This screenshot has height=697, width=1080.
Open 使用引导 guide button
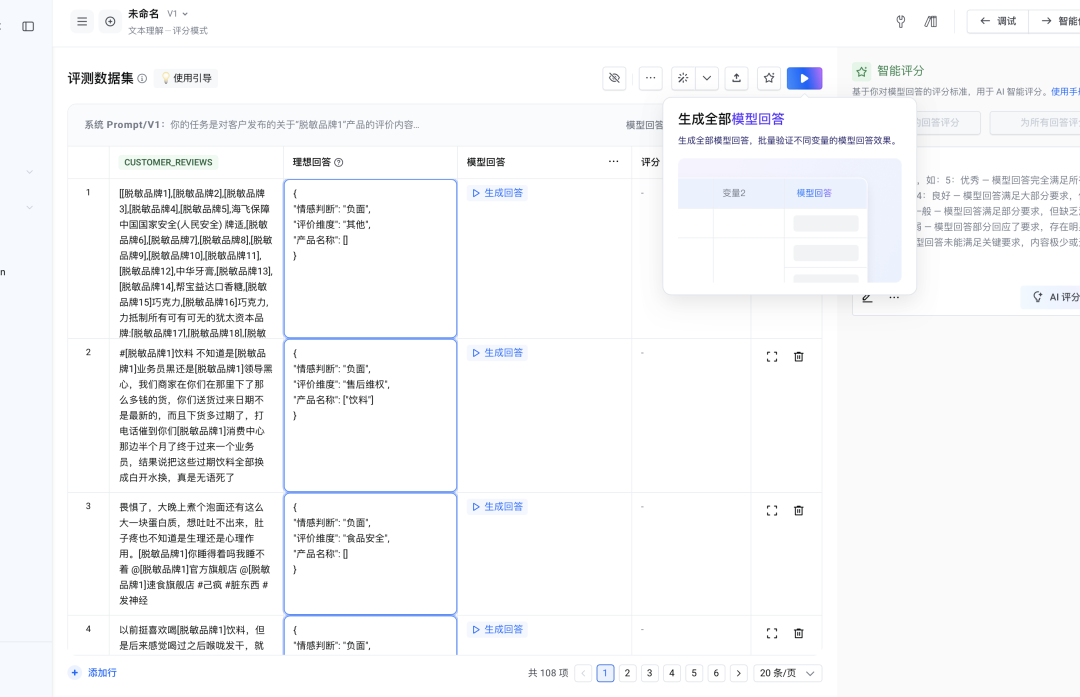coord(186,79)
